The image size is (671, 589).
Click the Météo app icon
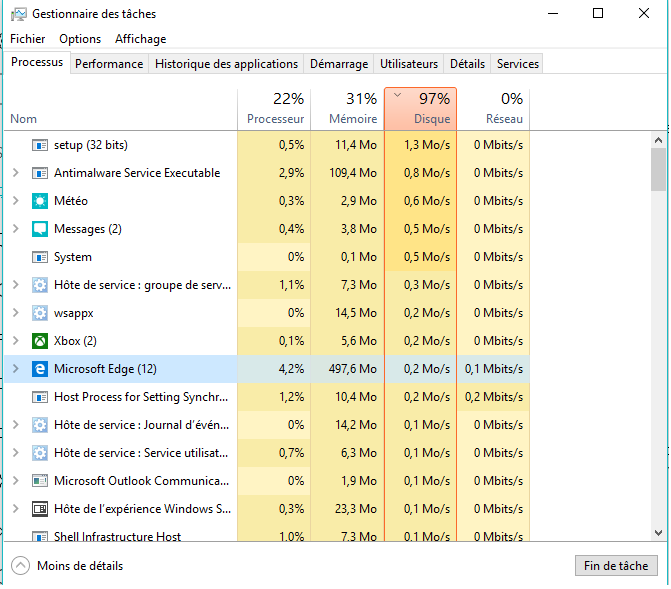40,201
